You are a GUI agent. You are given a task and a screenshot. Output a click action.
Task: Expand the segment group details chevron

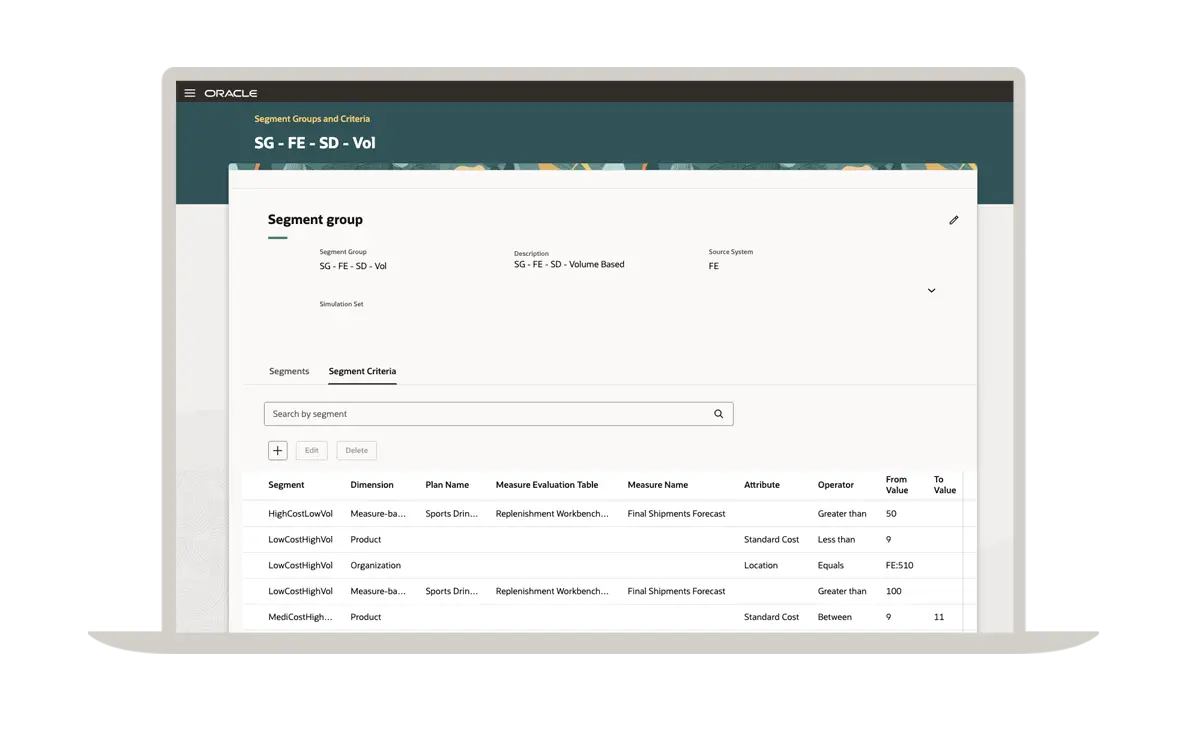(x=931, y=291)
